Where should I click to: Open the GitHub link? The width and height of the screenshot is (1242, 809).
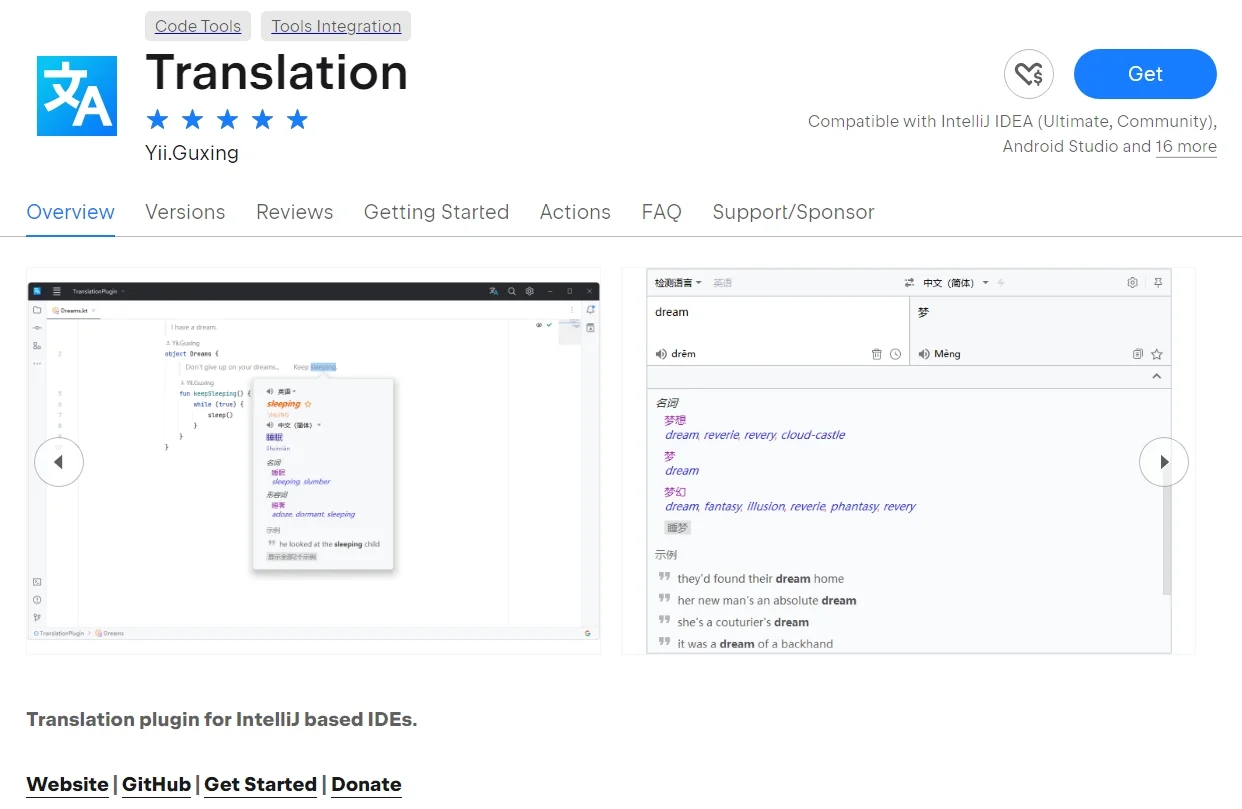[156, 784]
